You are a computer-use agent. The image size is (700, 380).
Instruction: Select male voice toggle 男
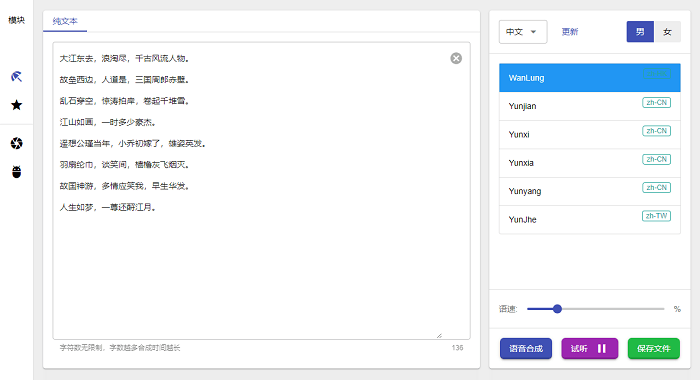point(640,32)
